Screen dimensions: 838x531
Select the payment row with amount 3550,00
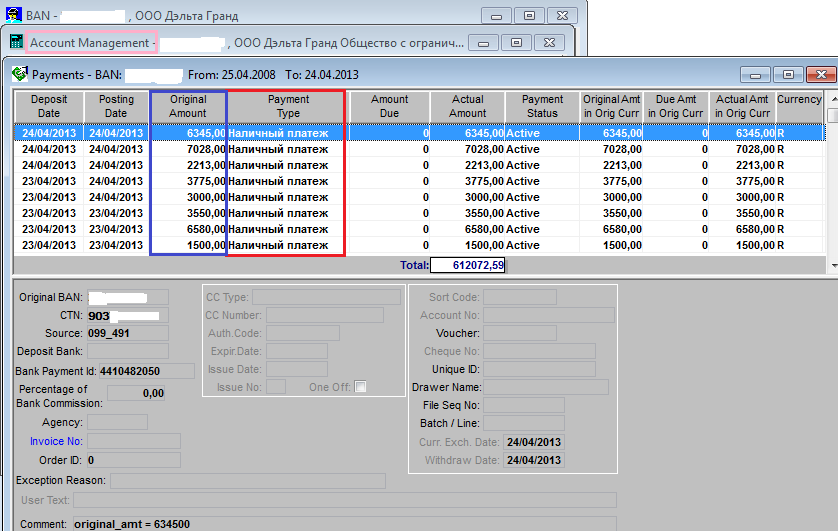pyautogui.click(x=418, y=213)
